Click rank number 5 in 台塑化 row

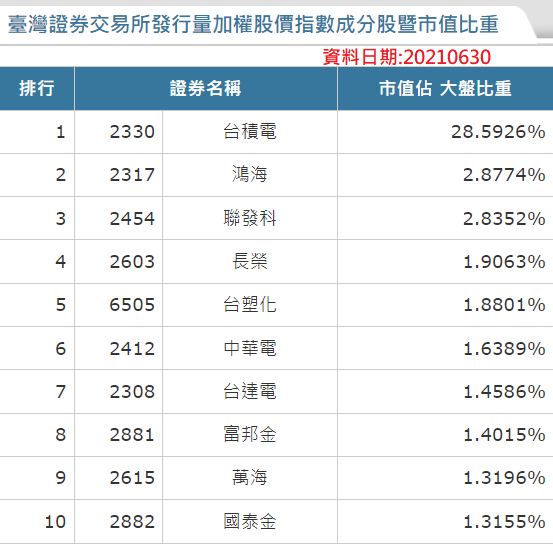coord(61,305)
